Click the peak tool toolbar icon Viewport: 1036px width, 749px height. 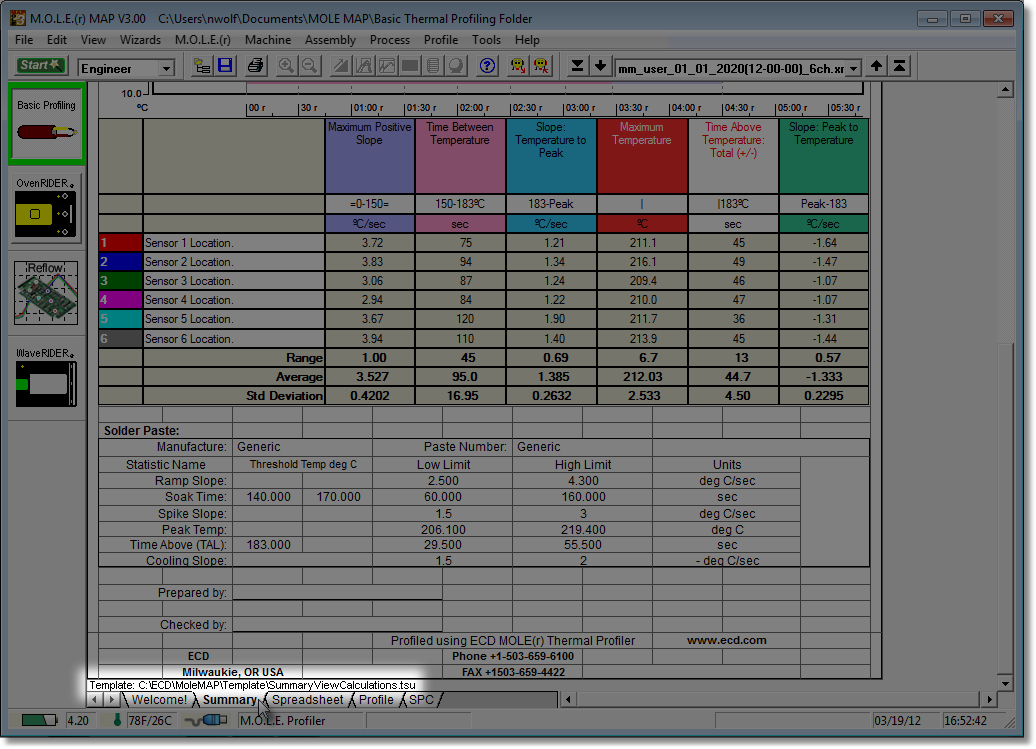click(364, 66)
